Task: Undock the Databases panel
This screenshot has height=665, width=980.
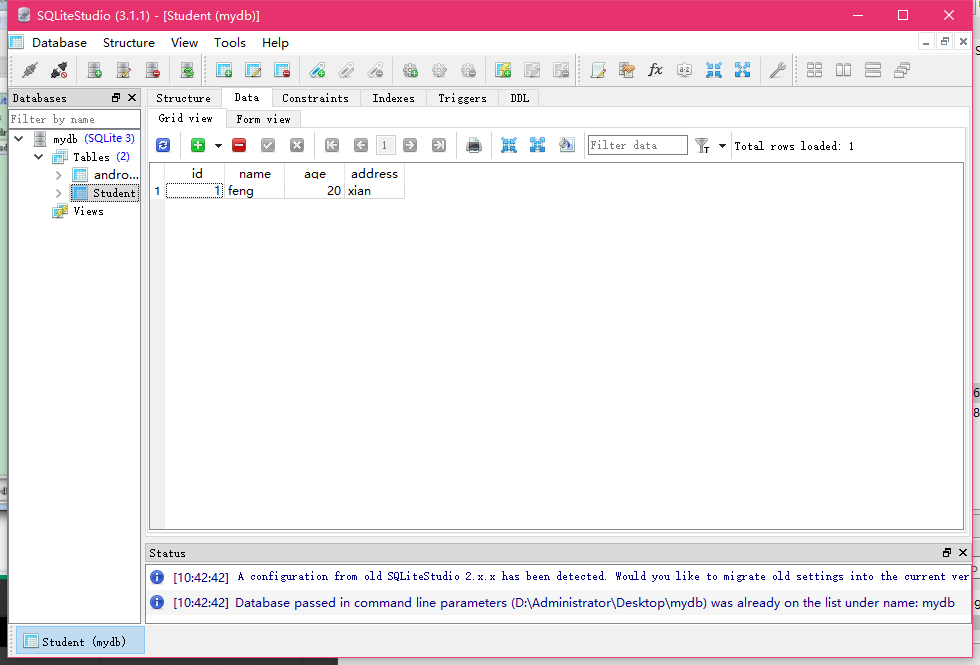Action: coord(116,98)
